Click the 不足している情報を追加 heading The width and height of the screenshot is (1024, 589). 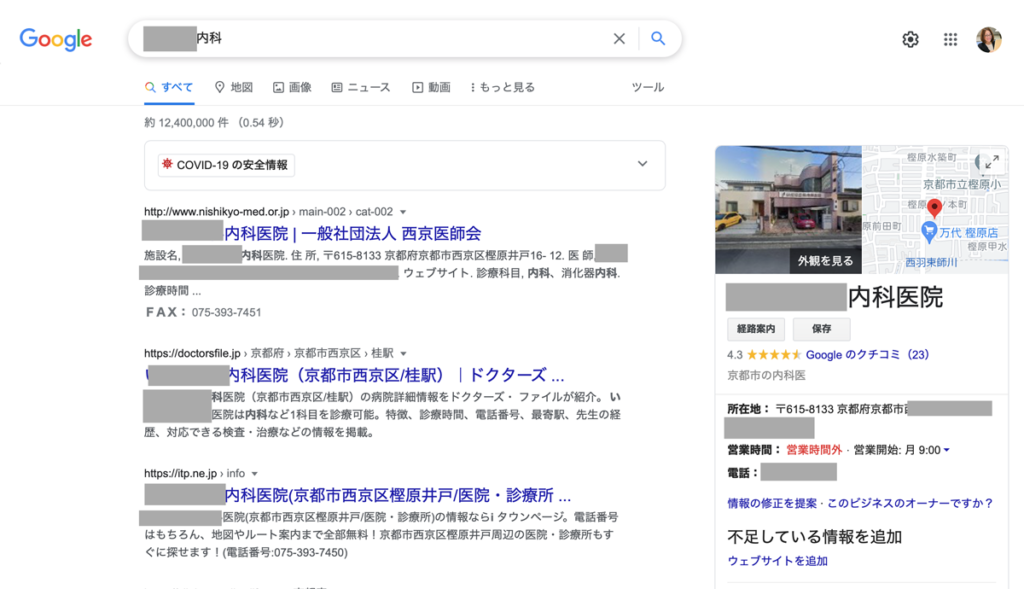pos(815,537)
